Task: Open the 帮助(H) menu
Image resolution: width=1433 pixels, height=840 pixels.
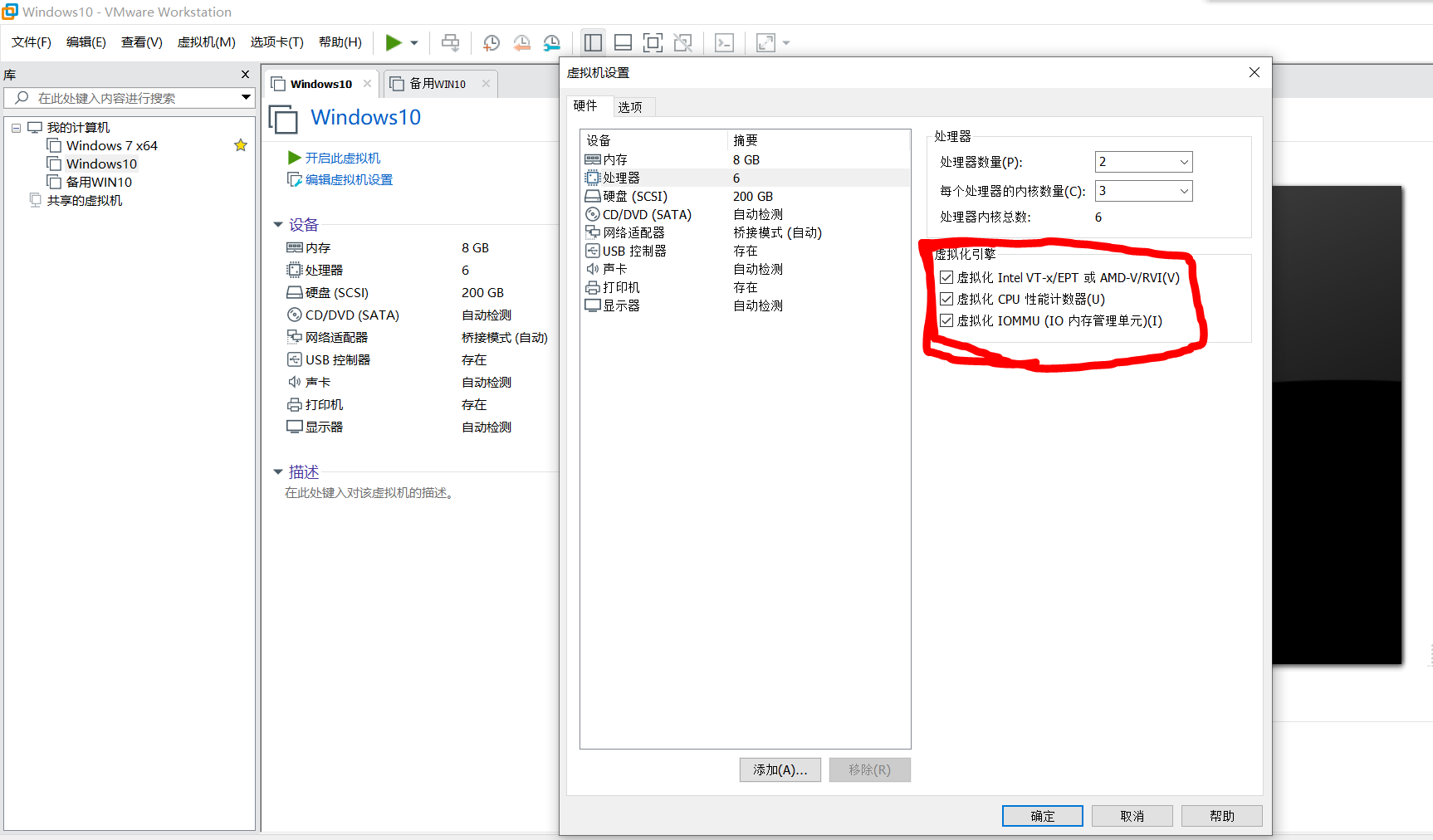Action: (340, 42)
